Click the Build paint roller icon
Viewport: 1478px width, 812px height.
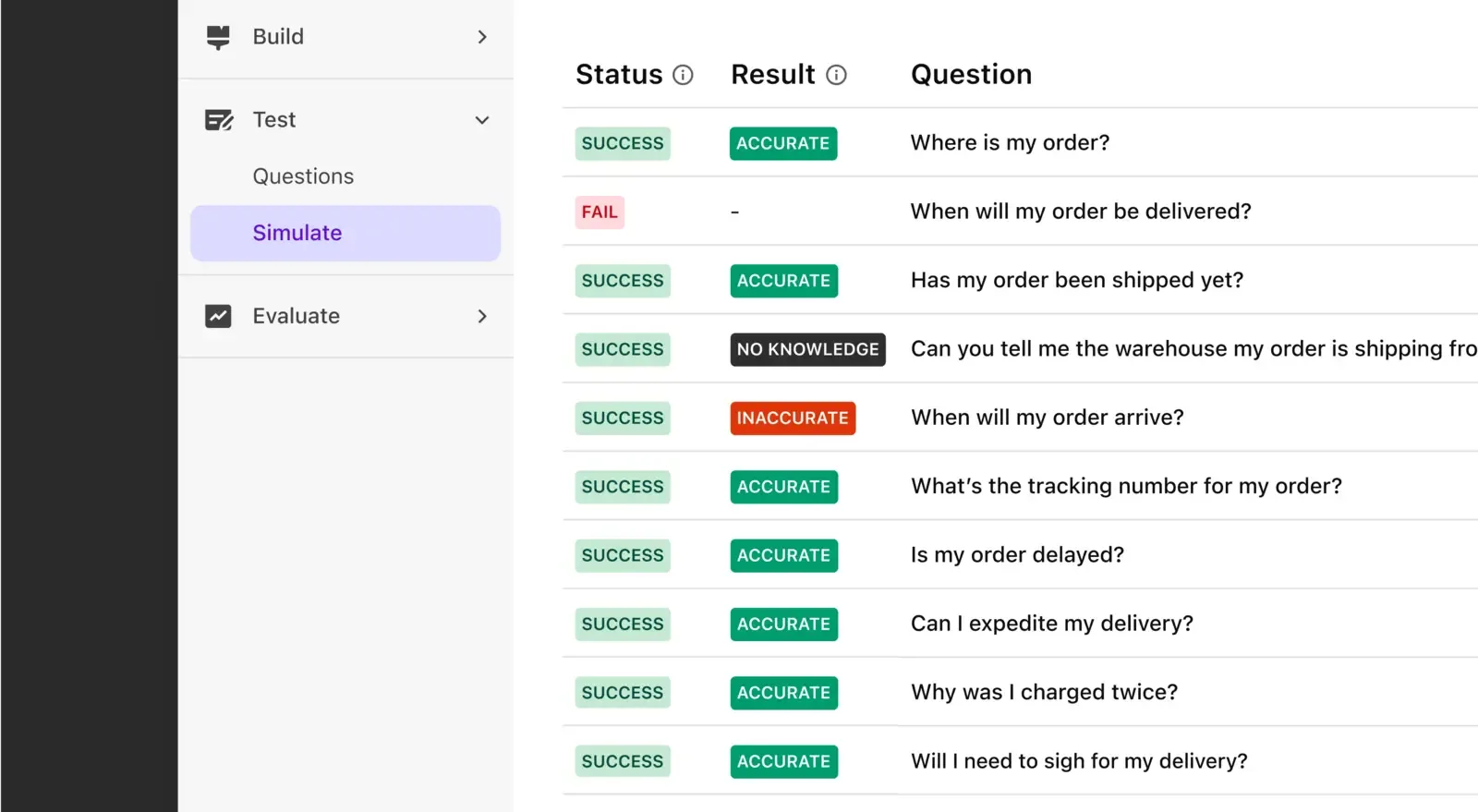coord(218,37)
